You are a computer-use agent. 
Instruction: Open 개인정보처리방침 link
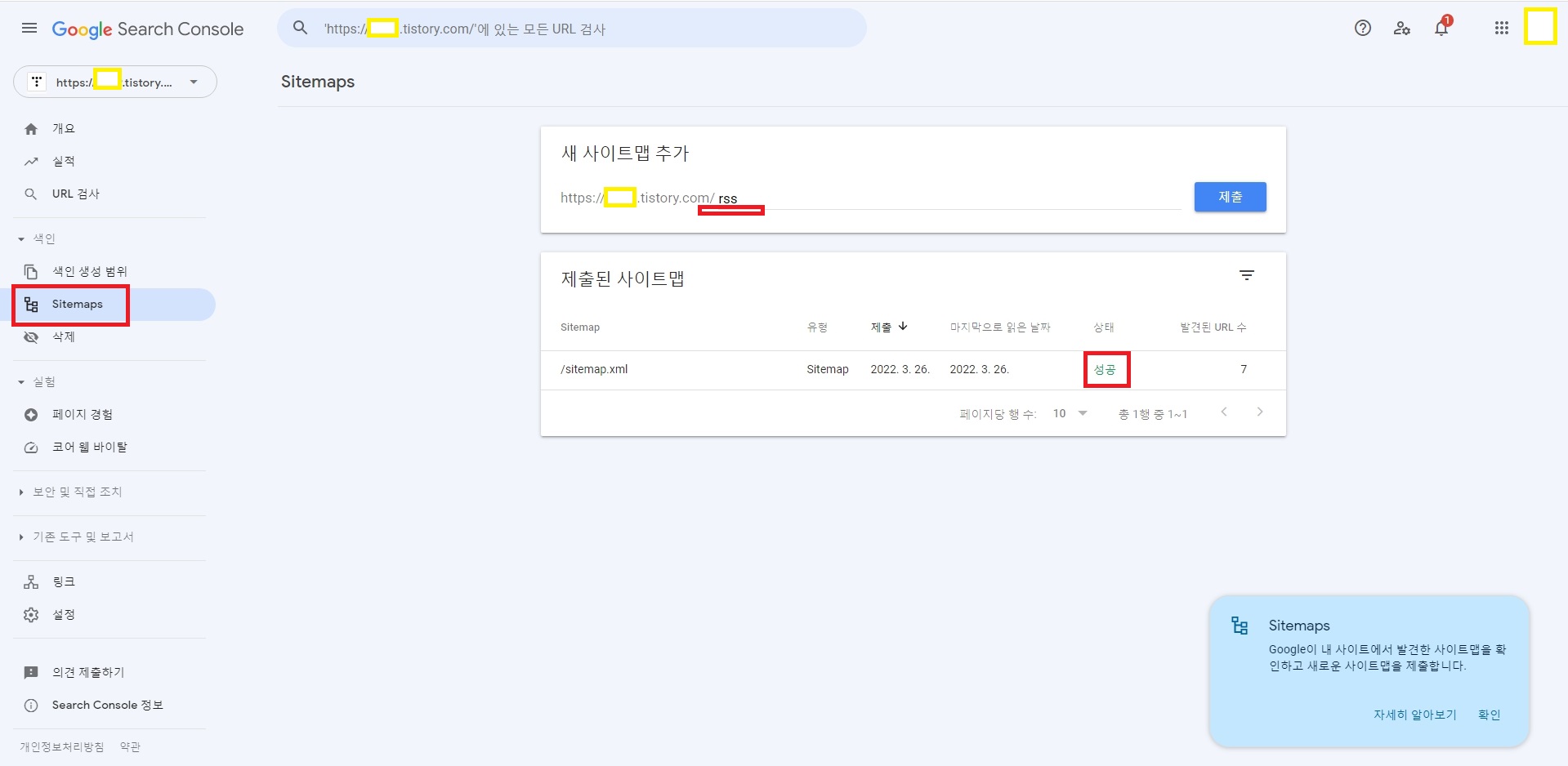tap(62, 747)
